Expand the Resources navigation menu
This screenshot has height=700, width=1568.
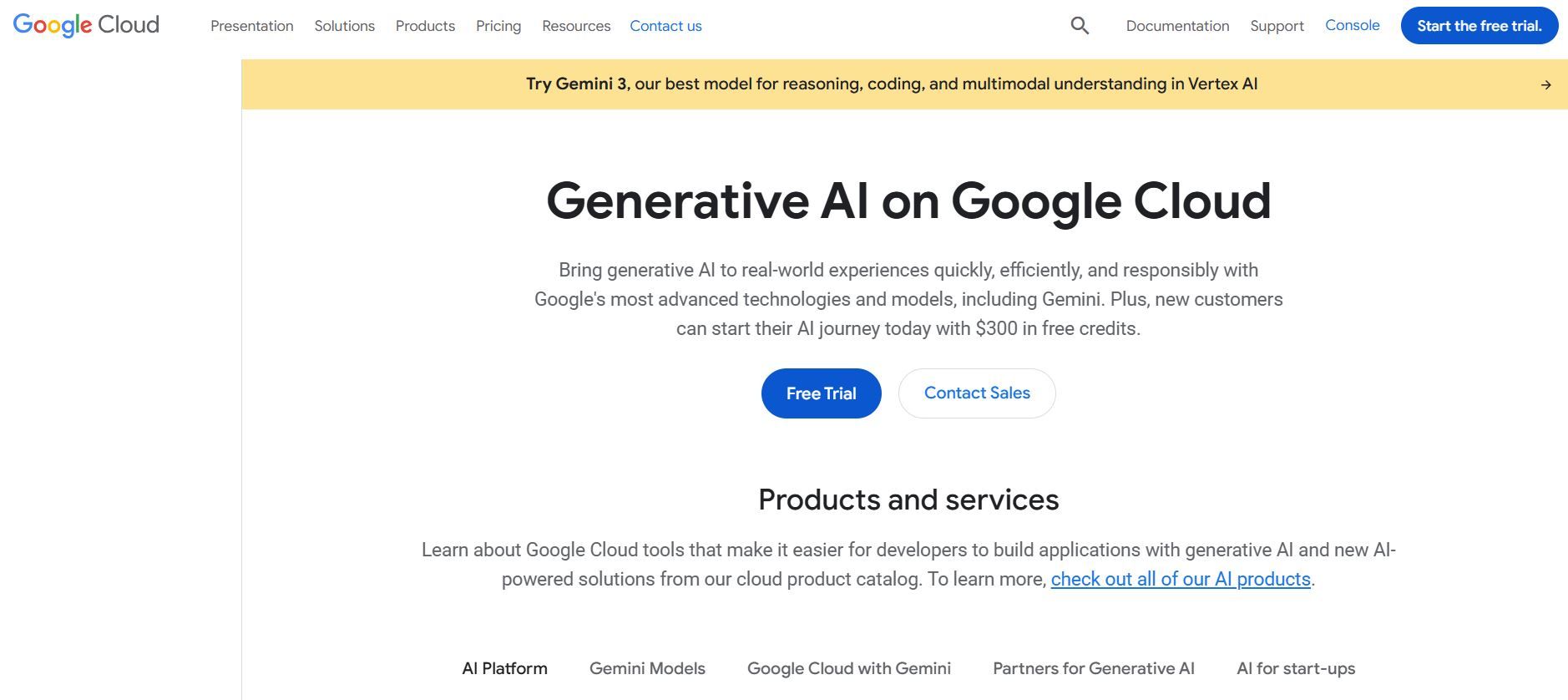576,26
